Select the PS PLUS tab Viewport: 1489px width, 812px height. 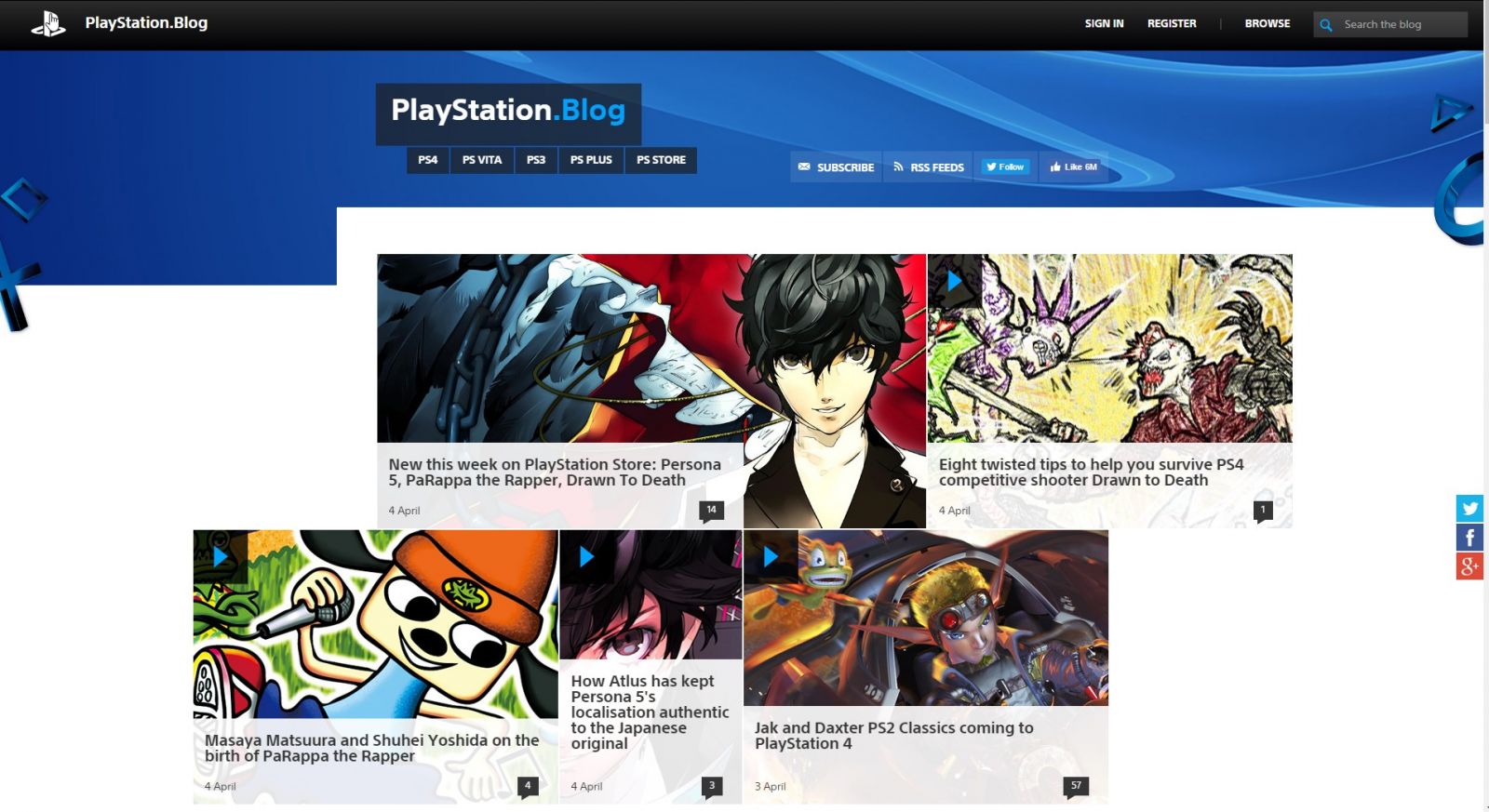591,160
